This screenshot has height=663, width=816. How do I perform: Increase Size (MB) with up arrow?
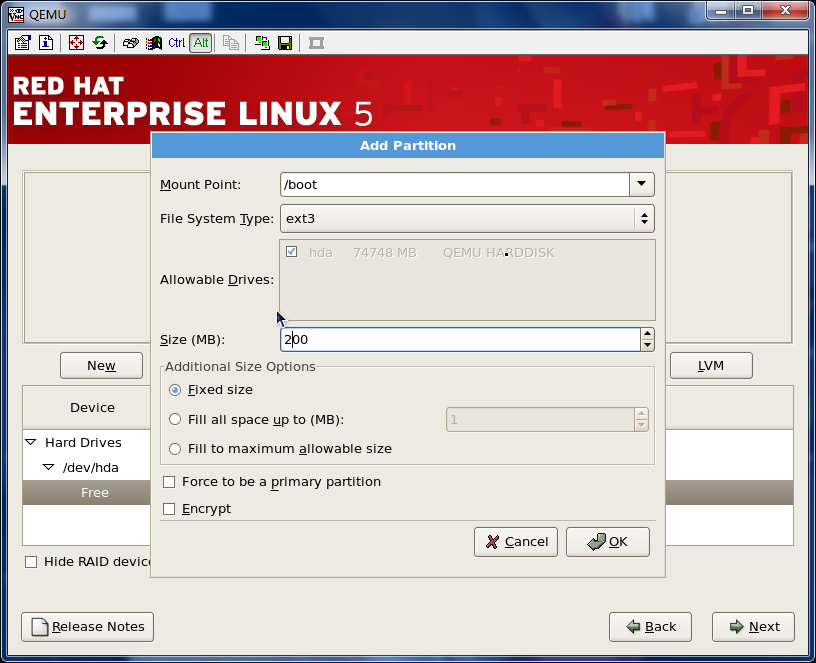click(x=647, y=334)
